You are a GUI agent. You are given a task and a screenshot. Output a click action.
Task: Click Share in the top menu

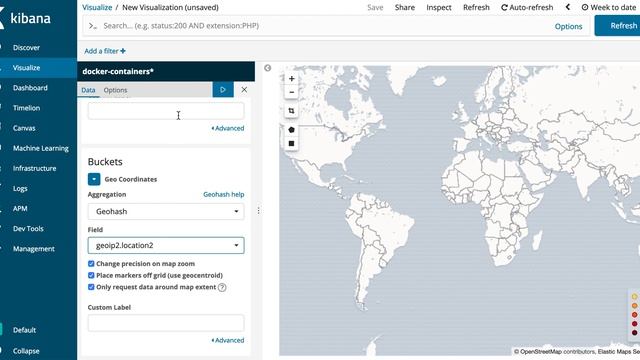pos(404,7)
